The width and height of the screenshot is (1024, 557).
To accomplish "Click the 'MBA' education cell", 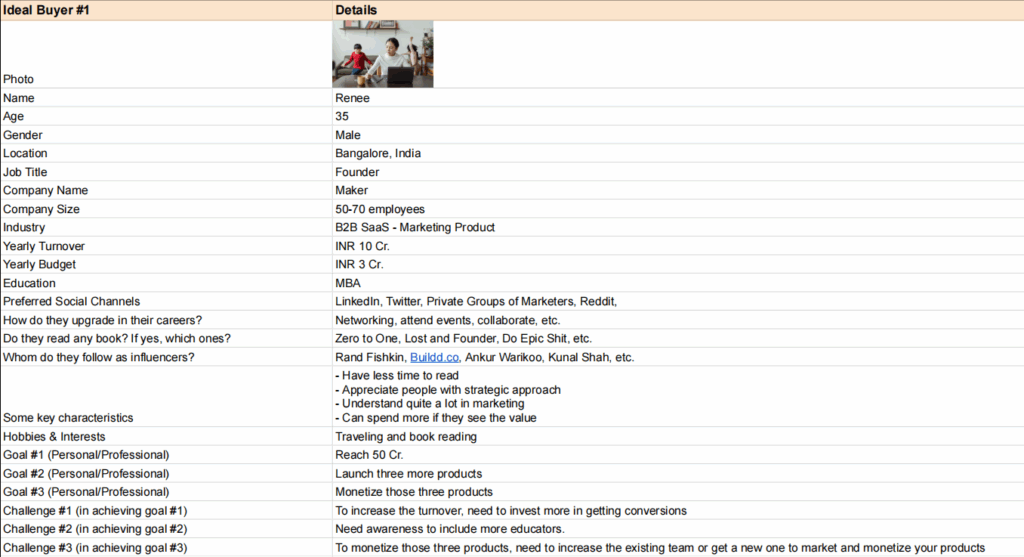I will [x=347, y=283].
